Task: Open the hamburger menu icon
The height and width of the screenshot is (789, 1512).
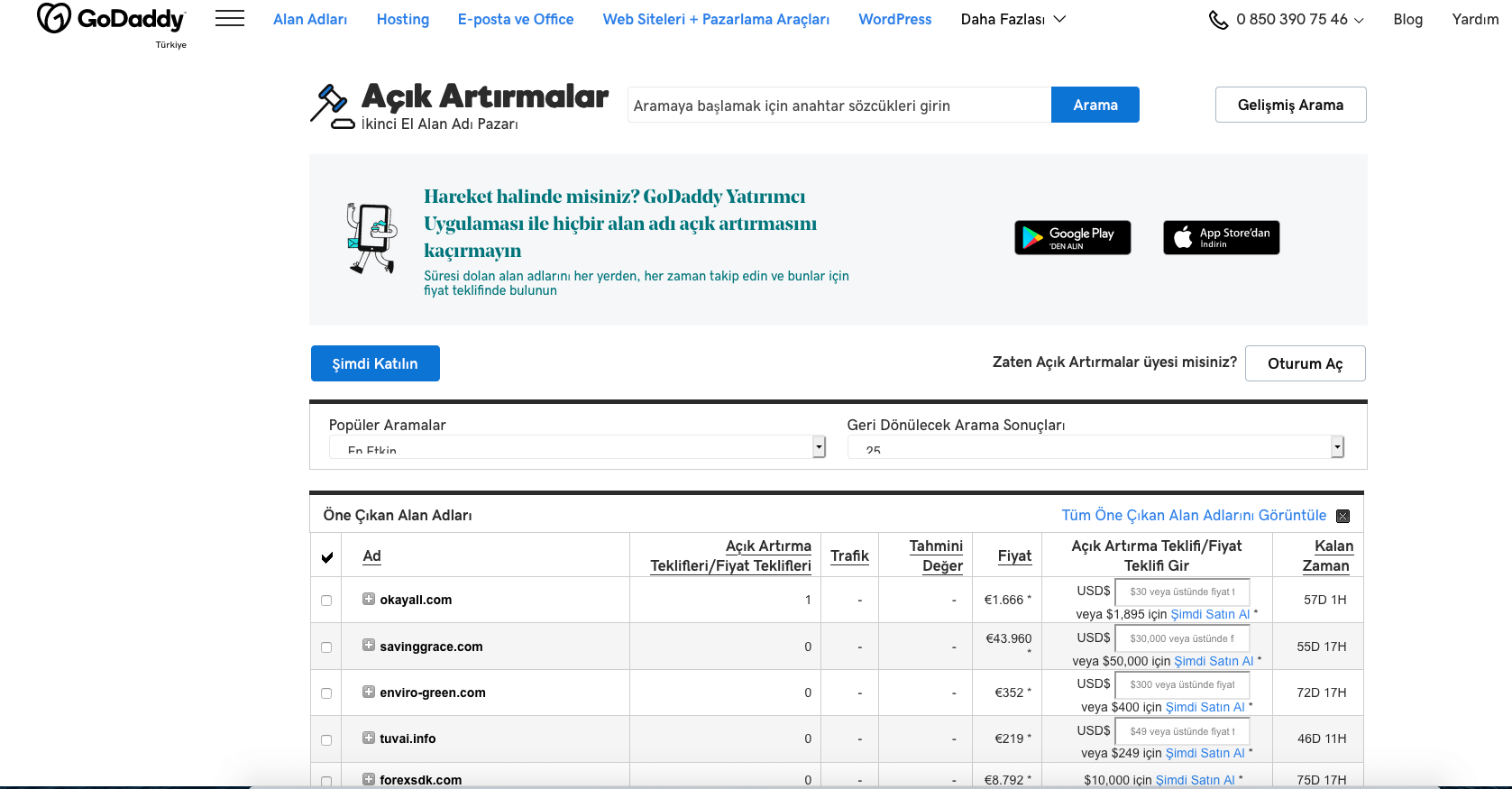Action: point(230,18)
